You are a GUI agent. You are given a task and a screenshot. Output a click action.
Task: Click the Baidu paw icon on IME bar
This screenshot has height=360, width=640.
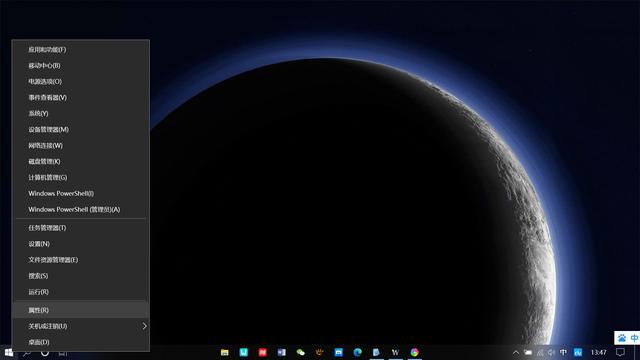(622, 338)
